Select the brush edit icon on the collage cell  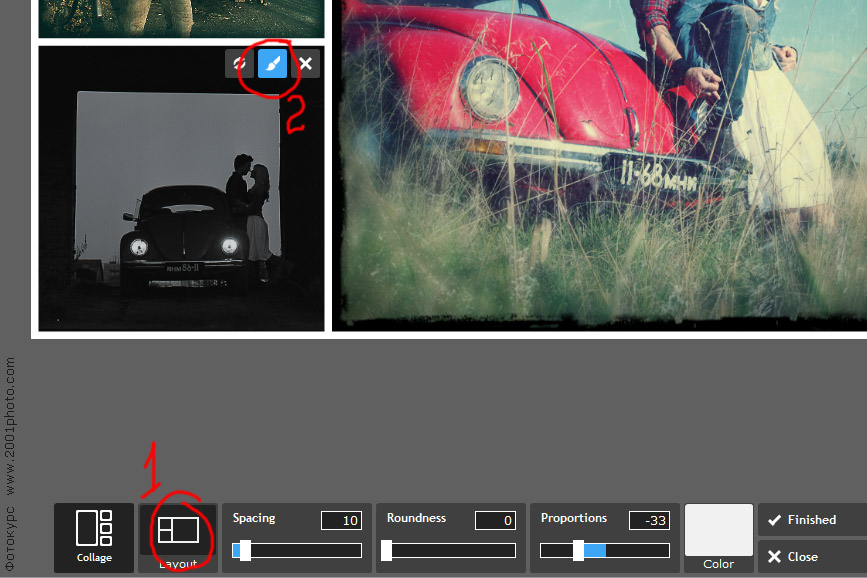(x=273, y=64)
